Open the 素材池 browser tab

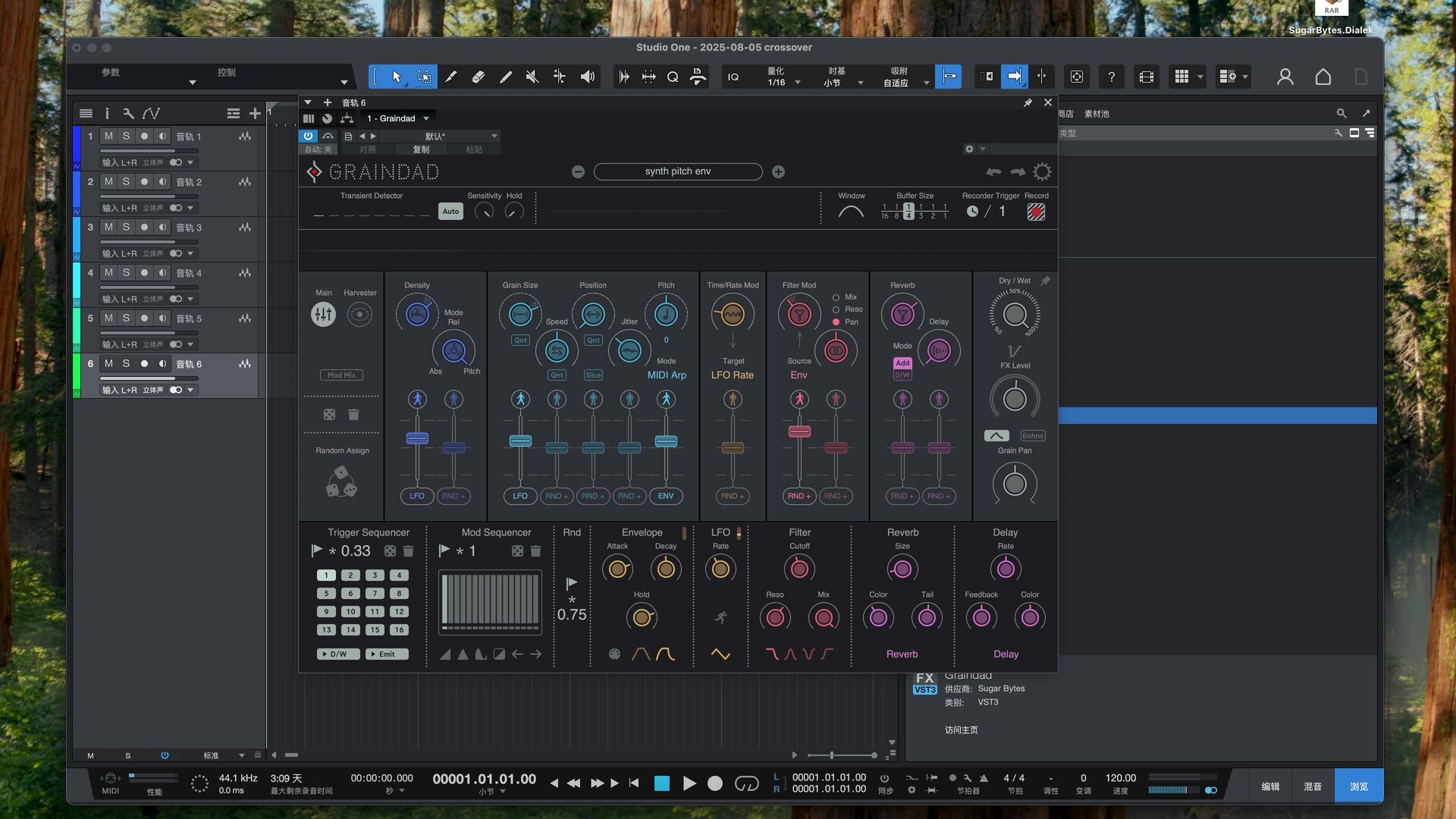pyautogui.click(x=1097, y=114)
